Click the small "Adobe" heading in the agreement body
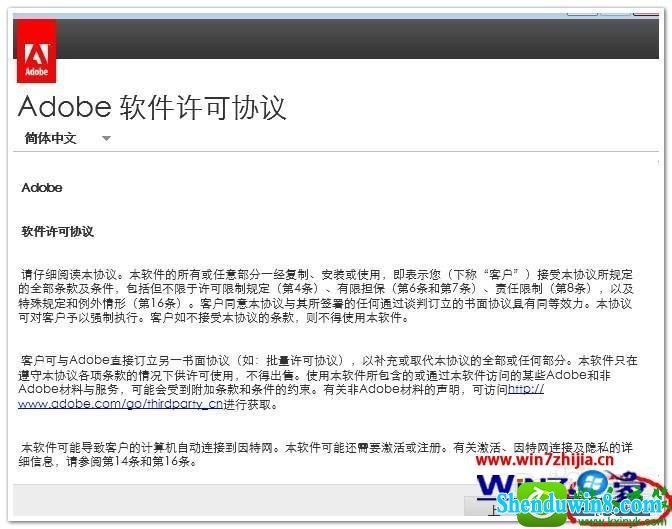 click(x=42, y=188)
